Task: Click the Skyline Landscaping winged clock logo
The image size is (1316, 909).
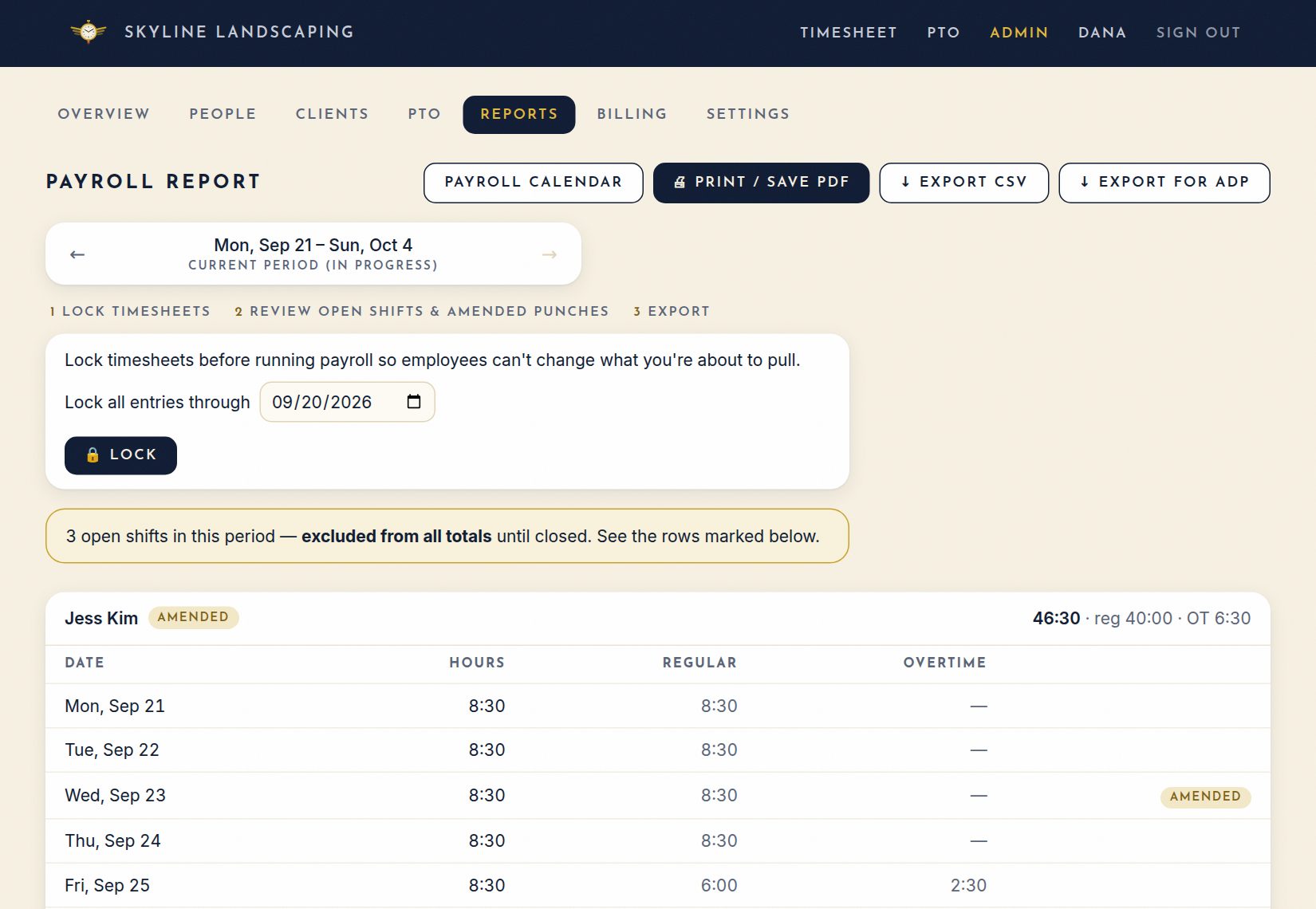Action: (x=89, y=32)
